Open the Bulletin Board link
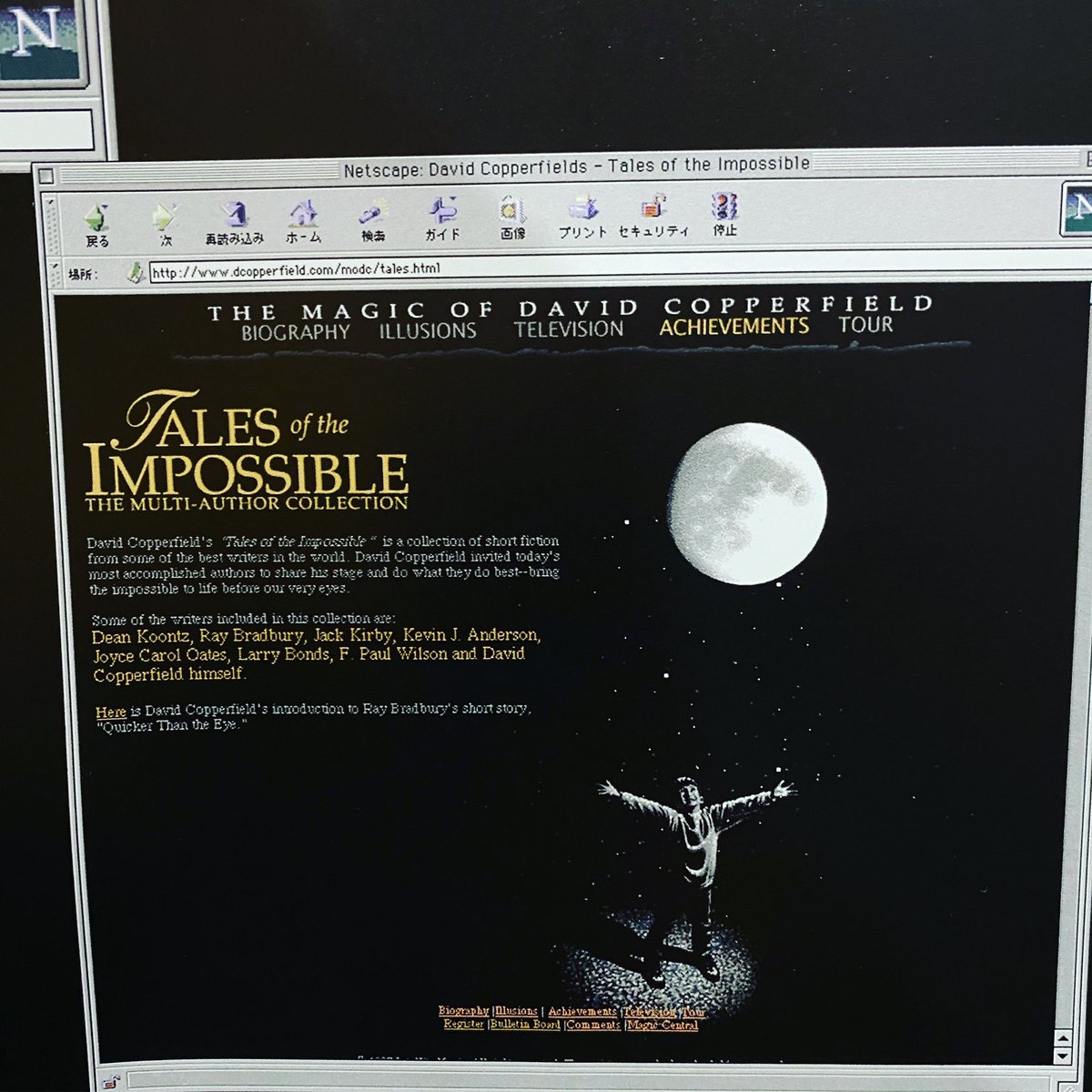The height and width of the screenshot is (1092, 1092). 525,1023
